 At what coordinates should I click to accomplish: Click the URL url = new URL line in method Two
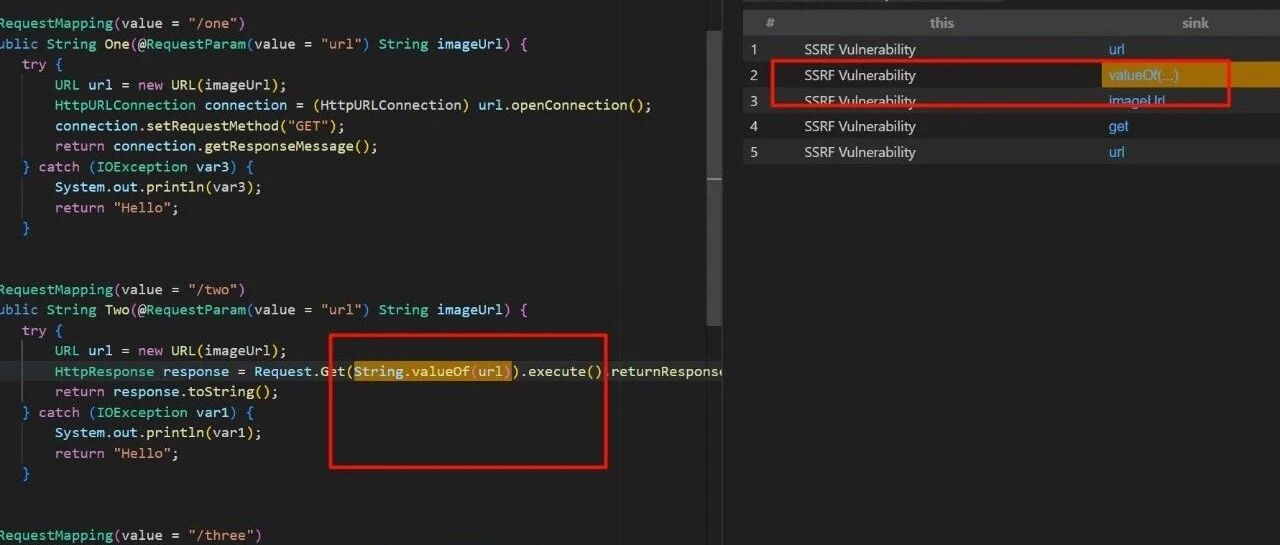pos(170,351)
